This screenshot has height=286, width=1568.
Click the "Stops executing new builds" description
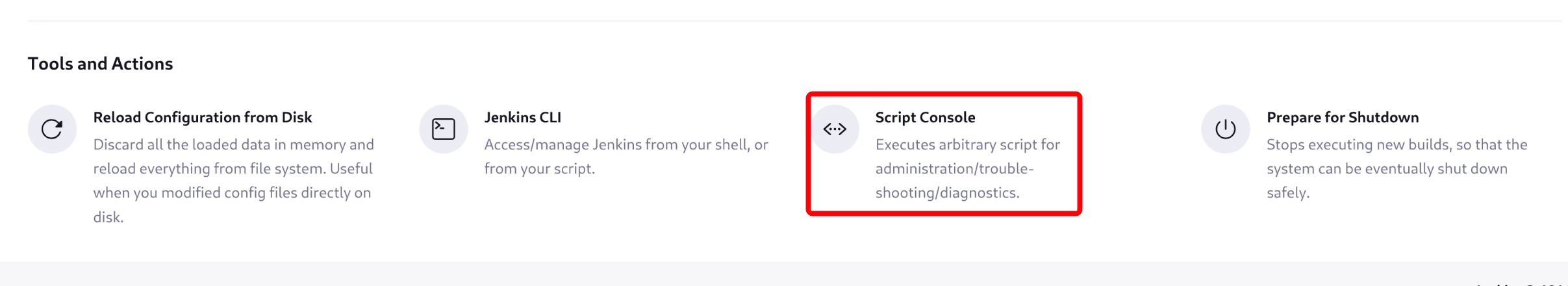click(x=1397, y=145)
